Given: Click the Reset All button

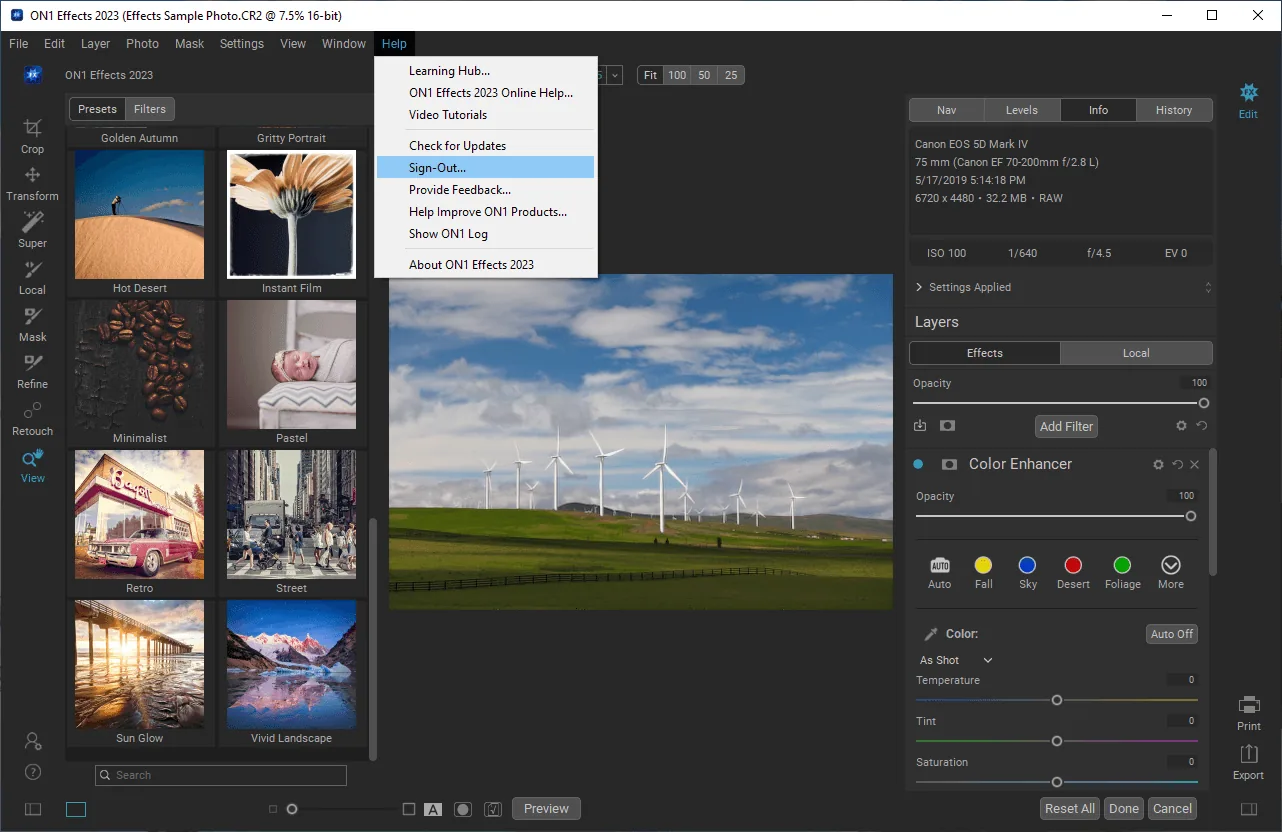Looking at the screenshot, I should [x=1070, y=809].
